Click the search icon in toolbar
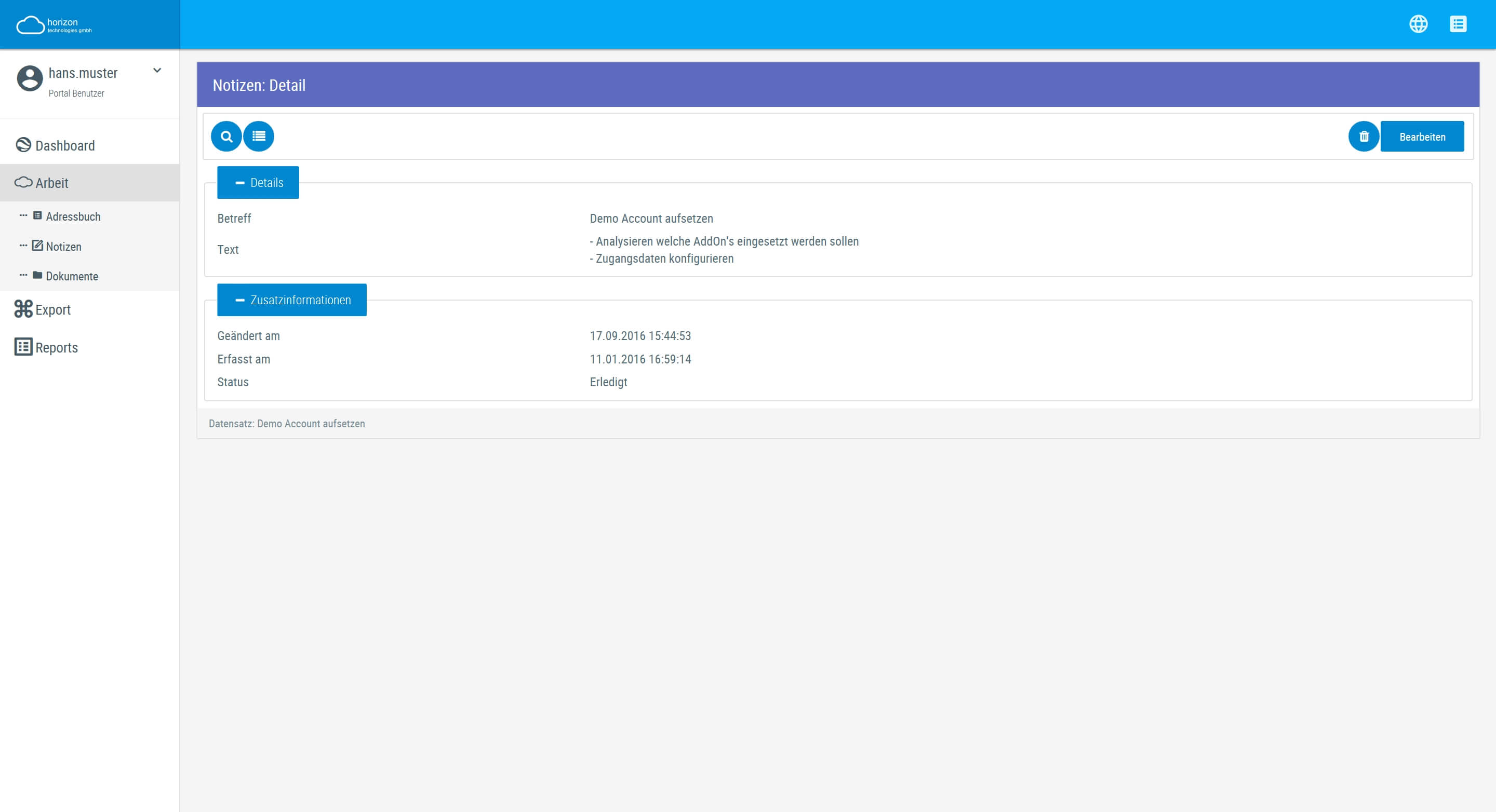1496x812 pixels. tap(226, 136)
